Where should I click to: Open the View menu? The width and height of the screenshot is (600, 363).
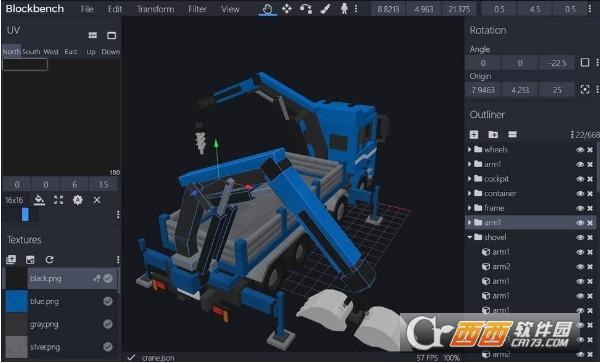230,9
